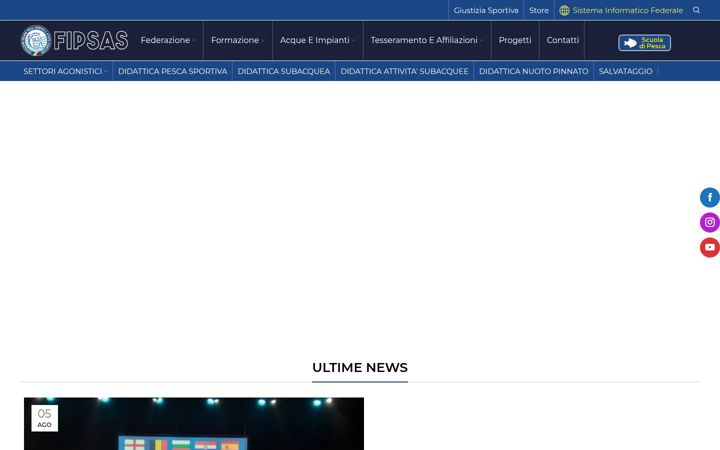The width and height of the screenshot is (720, 450).
Task: Select Didattica Attivita' Subacquee item
Action: [x=405, y=71]
